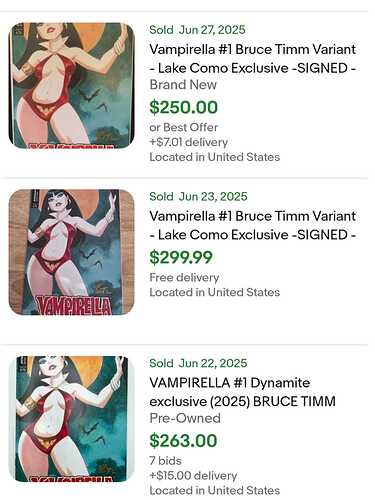The height and width of the screenshot is (500, 375).
Task: Open the title of the $250.00 listing
Action: (253, 59)
